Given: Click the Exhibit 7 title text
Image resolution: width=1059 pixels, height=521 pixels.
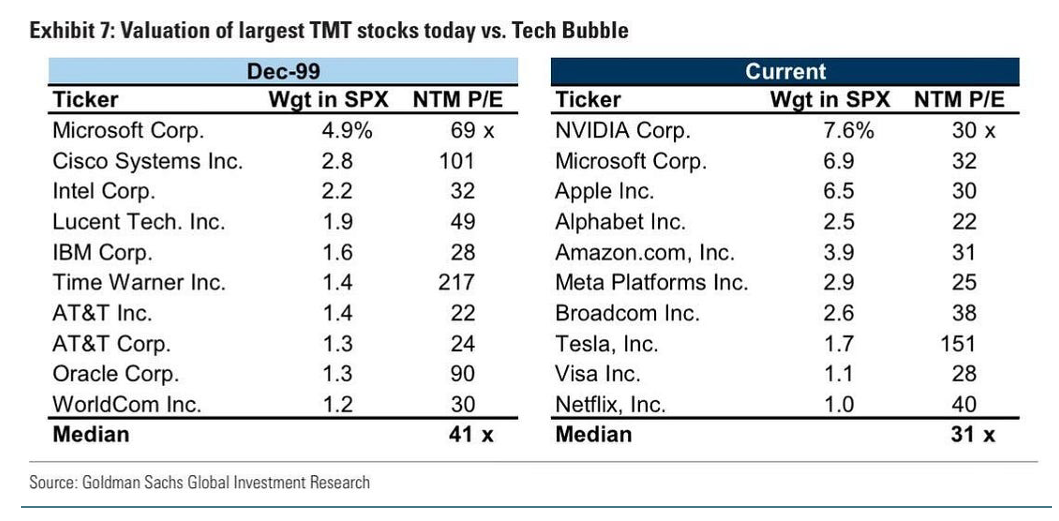Looking at the screenshot, I should (329, 30).
